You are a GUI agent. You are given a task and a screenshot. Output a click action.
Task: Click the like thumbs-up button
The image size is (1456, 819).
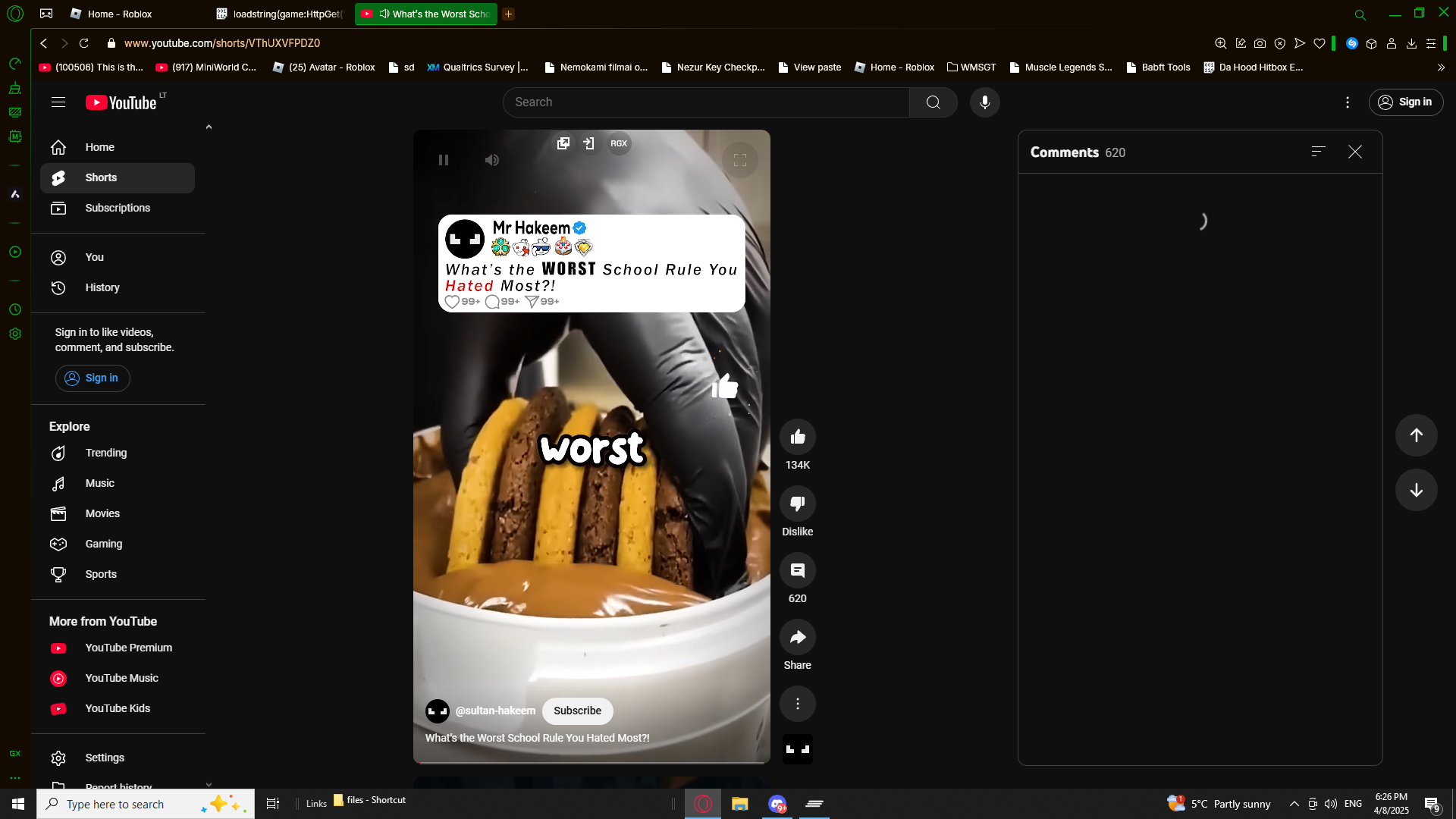[x=797, y=437]
